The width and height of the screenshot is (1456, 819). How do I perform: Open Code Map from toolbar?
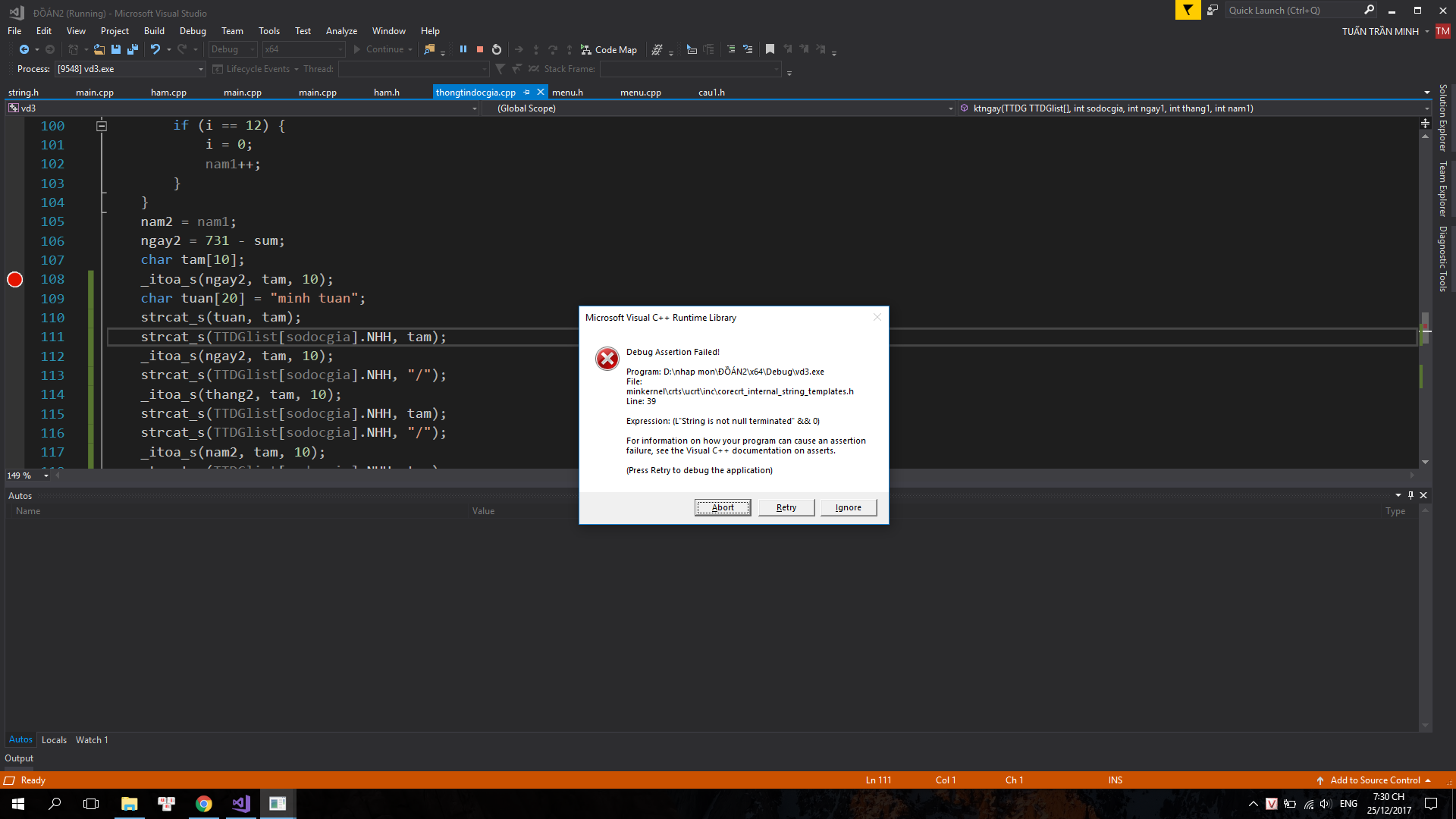(x=609, y=49)
